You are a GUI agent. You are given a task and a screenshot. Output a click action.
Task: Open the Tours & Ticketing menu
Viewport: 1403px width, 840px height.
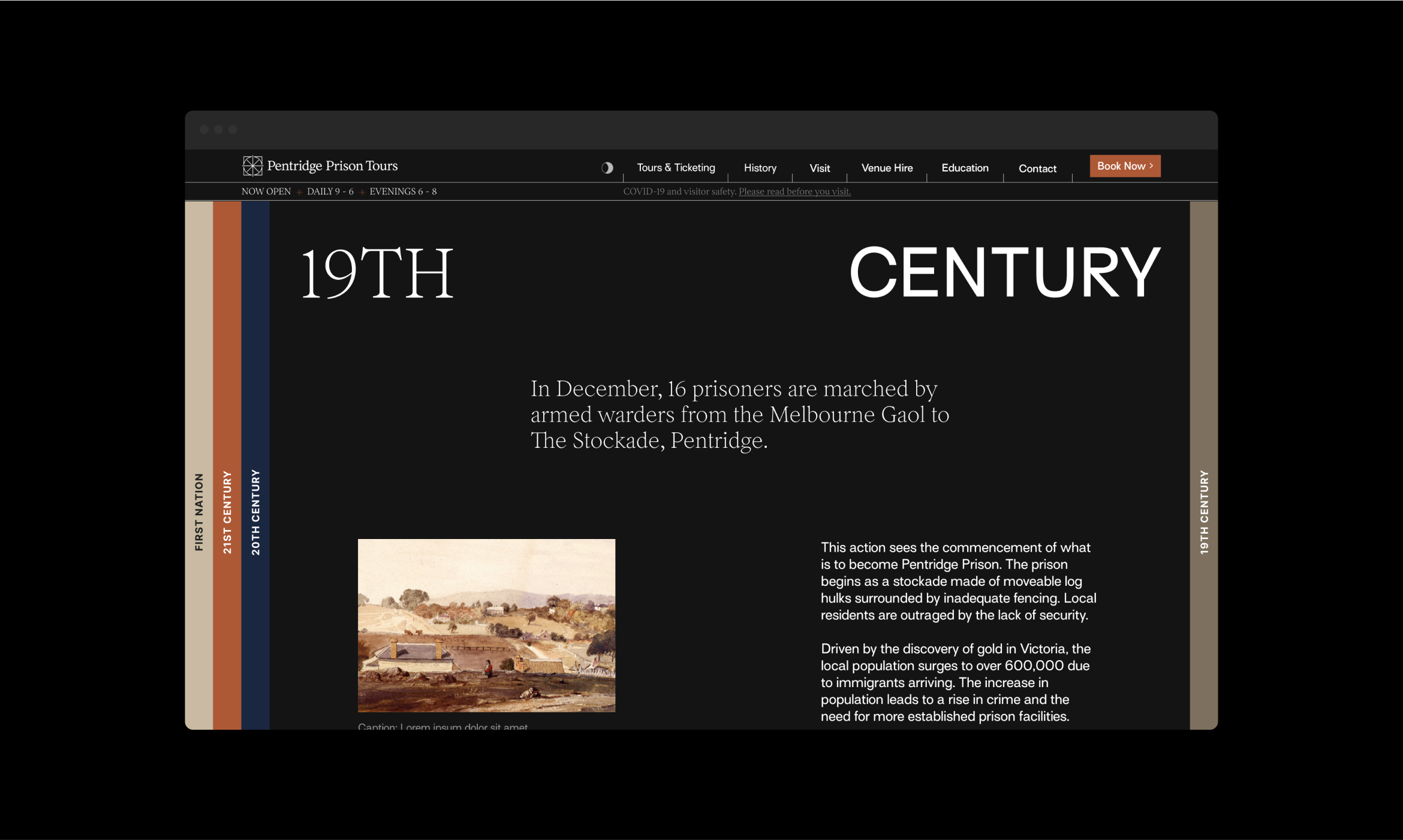tap(676, 168)
